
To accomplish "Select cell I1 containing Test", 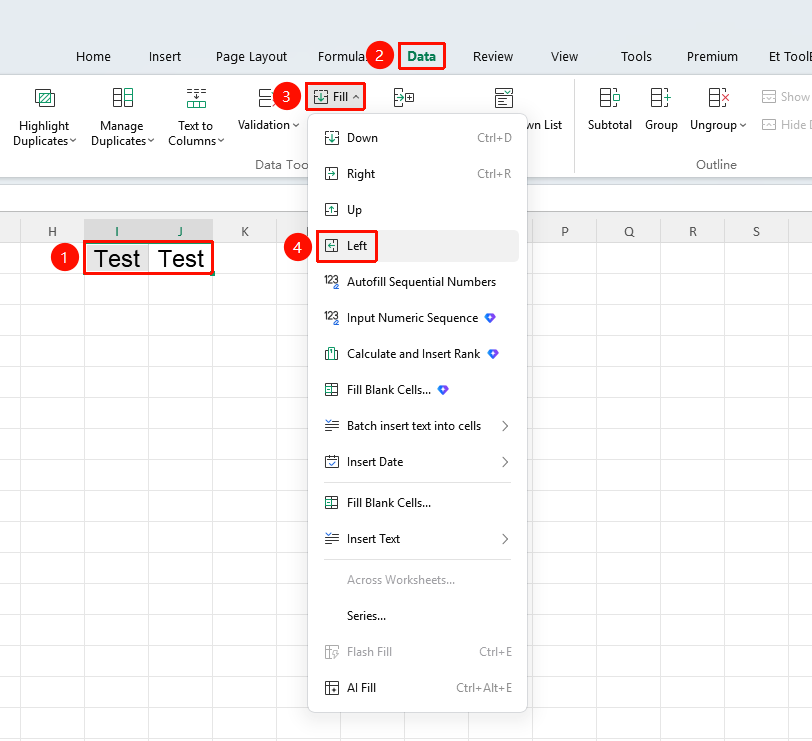I will point(117,258).
